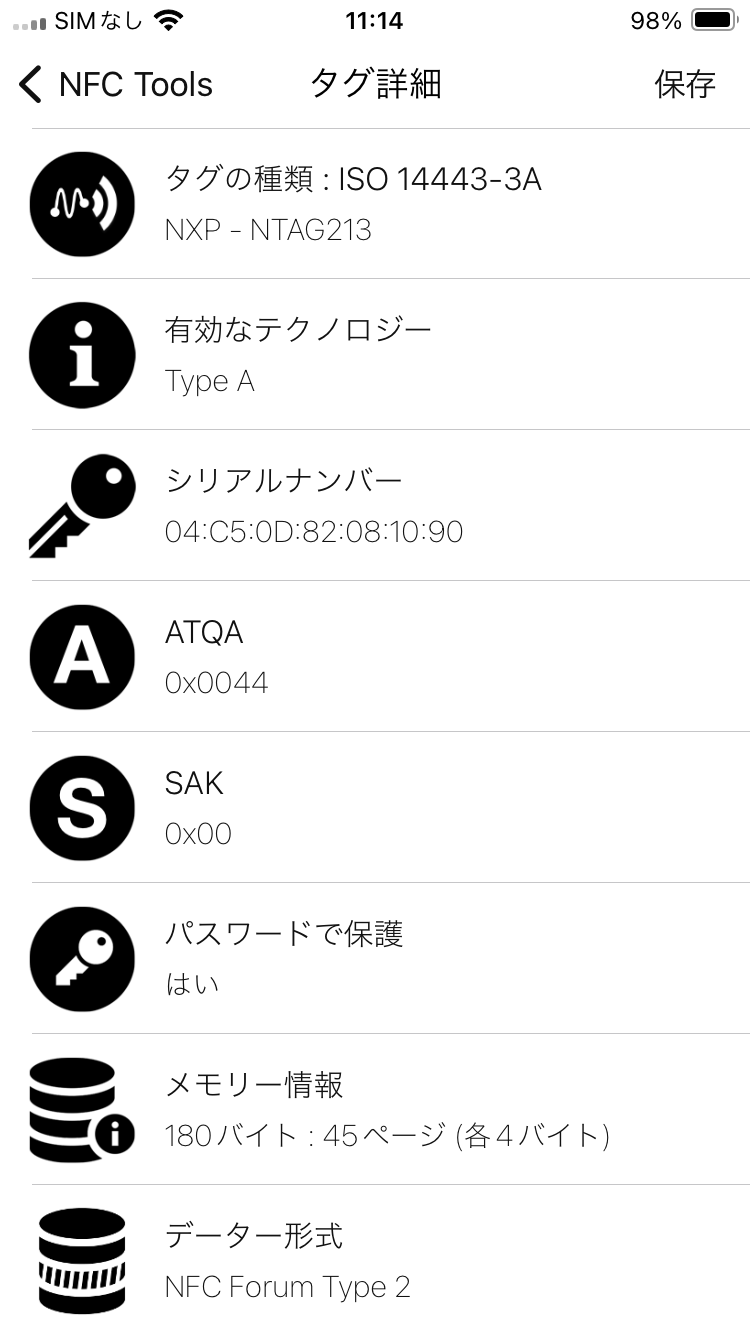The height and width of the screenshot is (1334, 750).
Task: Tap the memory information database icon
Action: pyautogui.click(x=82, y=1110)
